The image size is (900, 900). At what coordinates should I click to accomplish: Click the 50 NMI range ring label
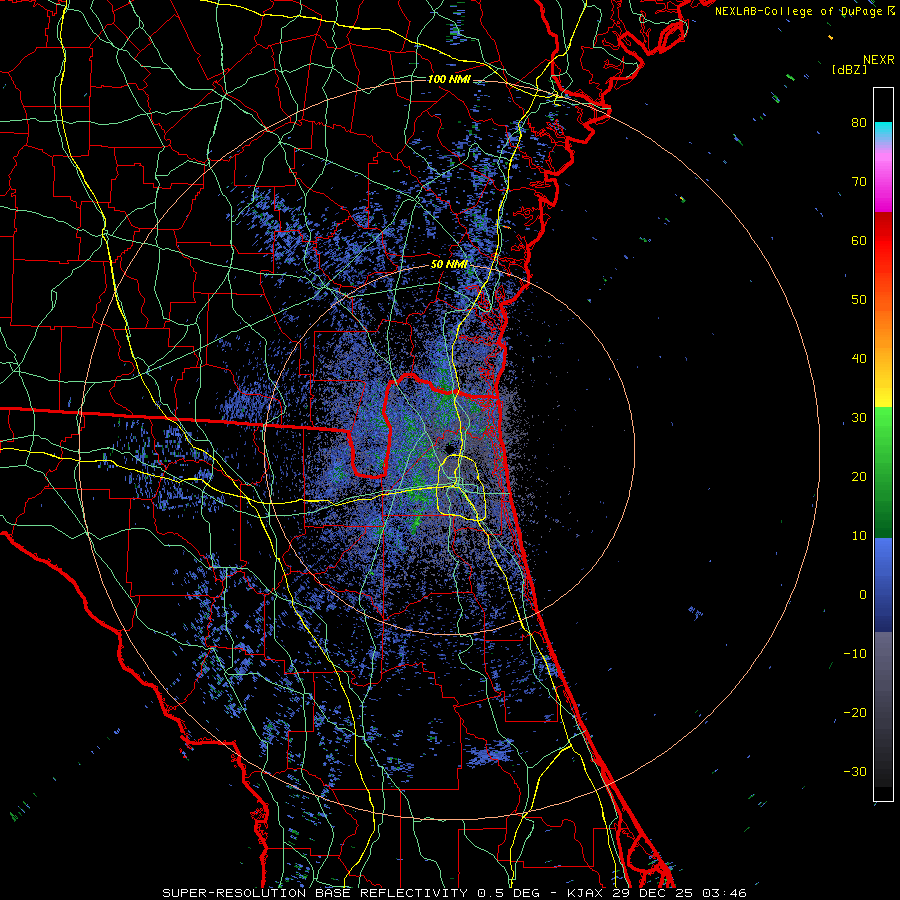pos(449,265)
